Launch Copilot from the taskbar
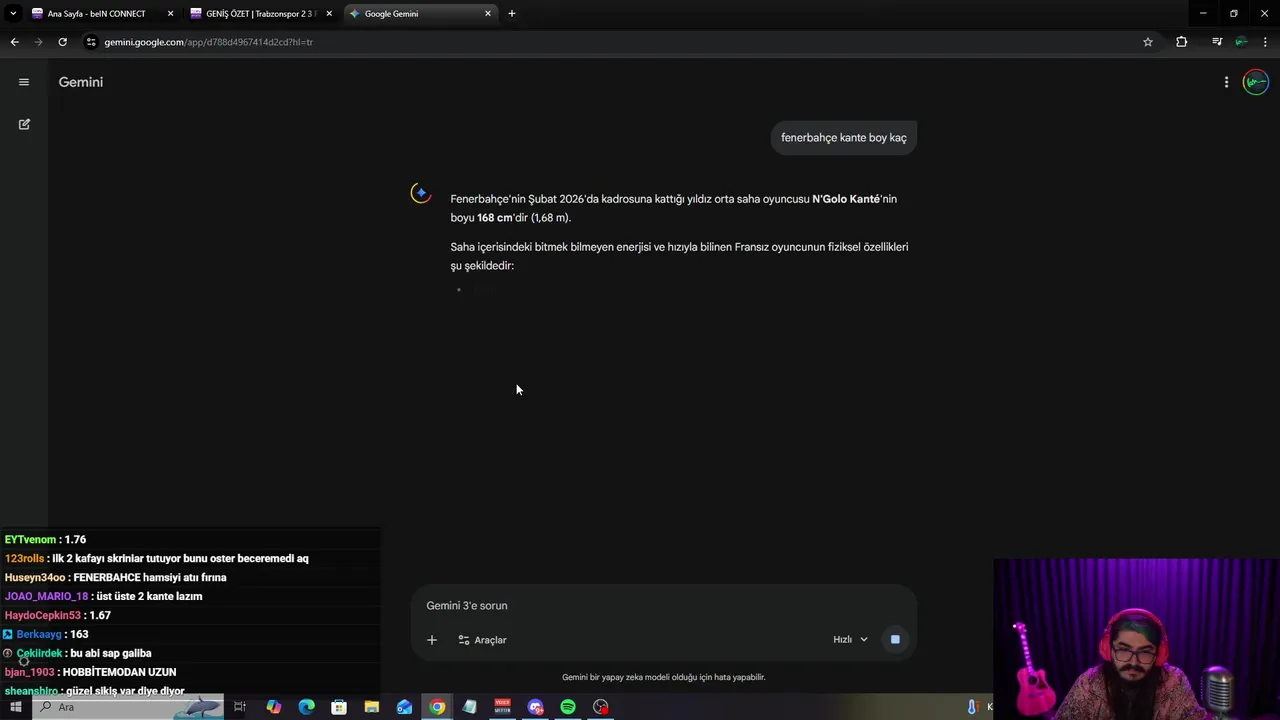 tap(273, 707)
